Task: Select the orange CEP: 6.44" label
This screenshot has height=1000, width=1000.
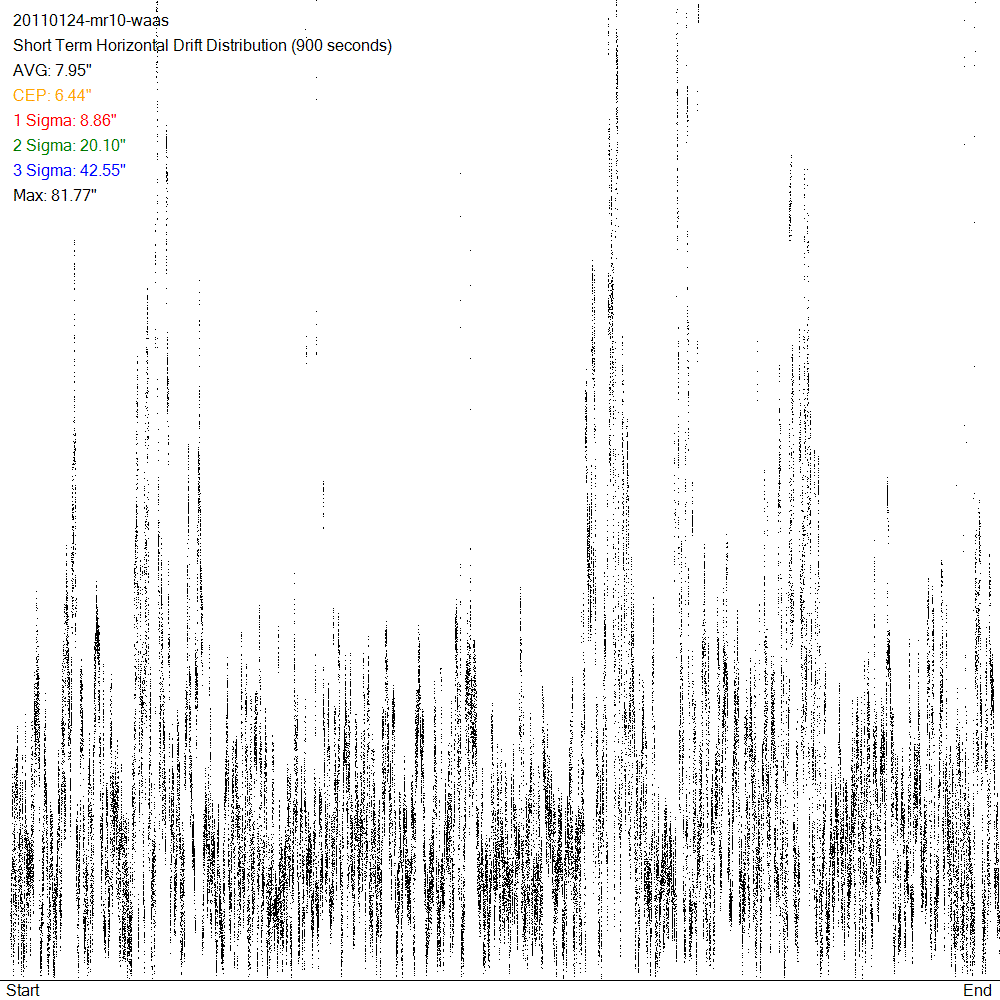Action: tap(52, 95)
